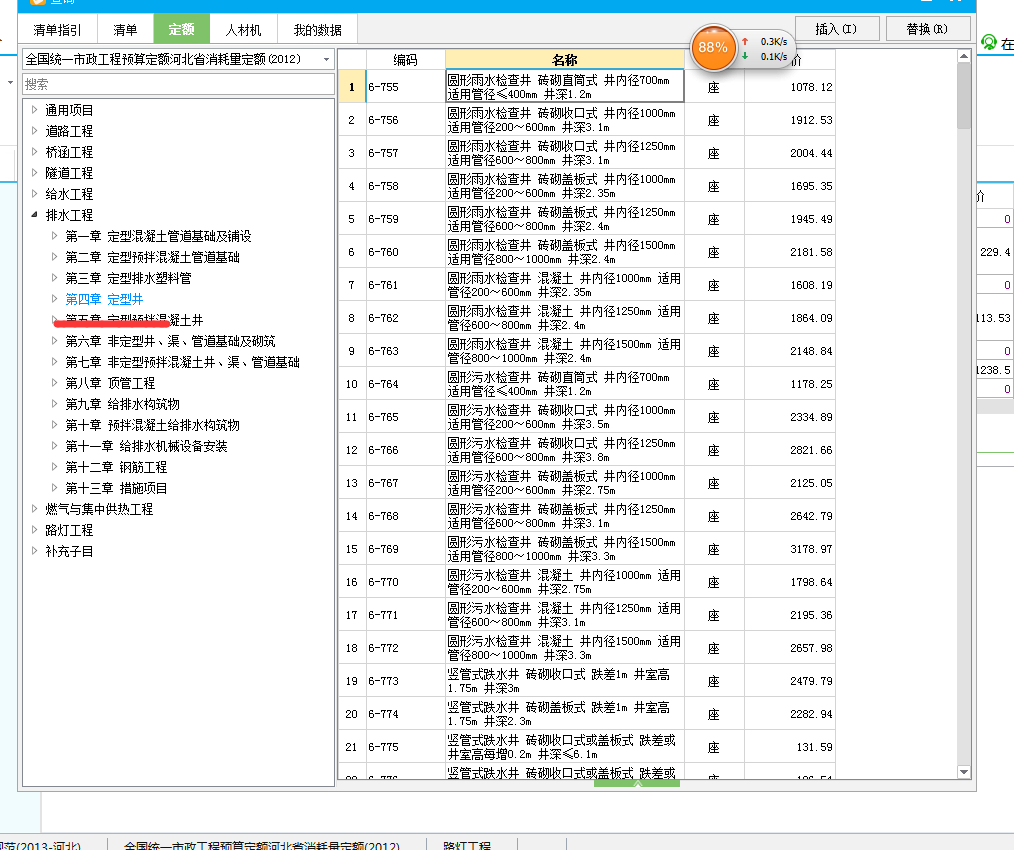Expand the 通用项目 tree node
Screen dimensions: 1014x850
tap(35, 110)
